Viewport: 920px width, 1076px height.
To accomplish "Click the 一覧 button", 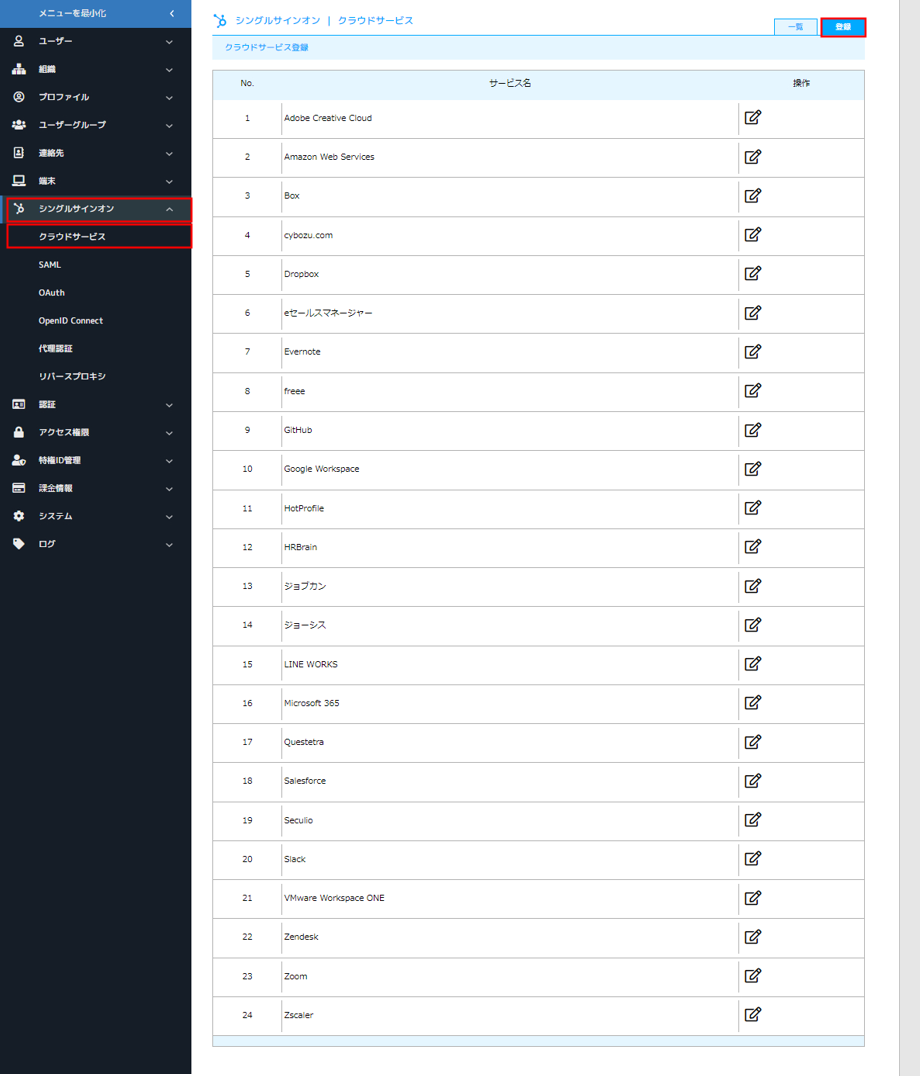I will (x=795, y=27).
